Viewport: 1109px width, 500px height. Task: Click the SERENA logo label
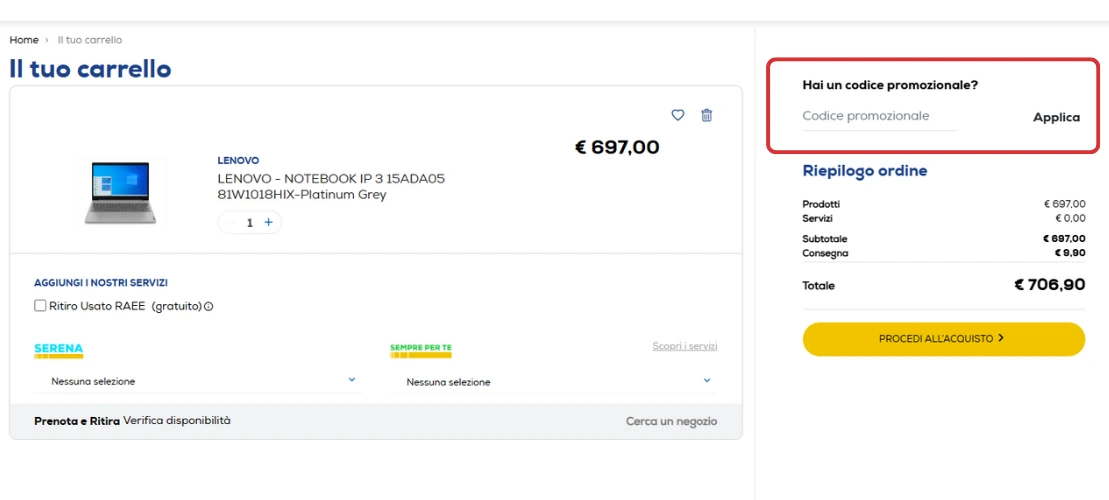pyautogui.click(x=59, y=350)
